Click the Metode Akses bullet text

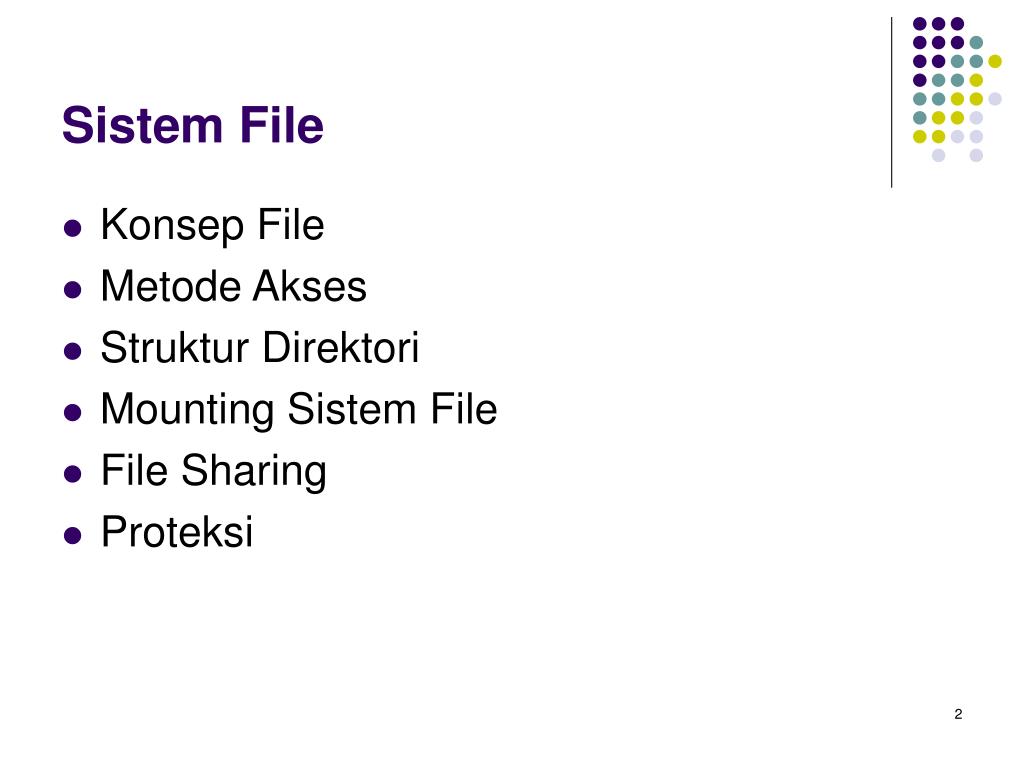(x=233, y=286)
